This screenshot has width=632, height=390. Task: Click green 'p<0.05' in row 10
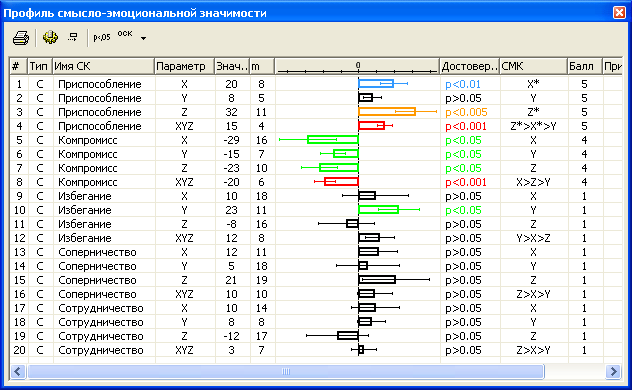[464, 210]
